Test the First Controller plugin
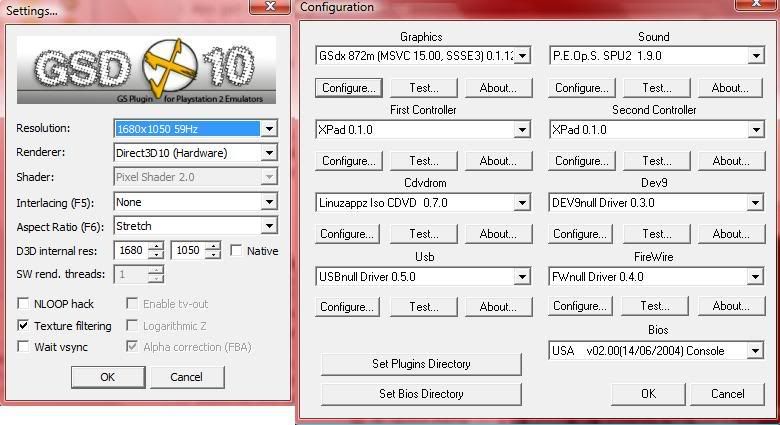Screen dimensions: 780x425 (424, 161)
